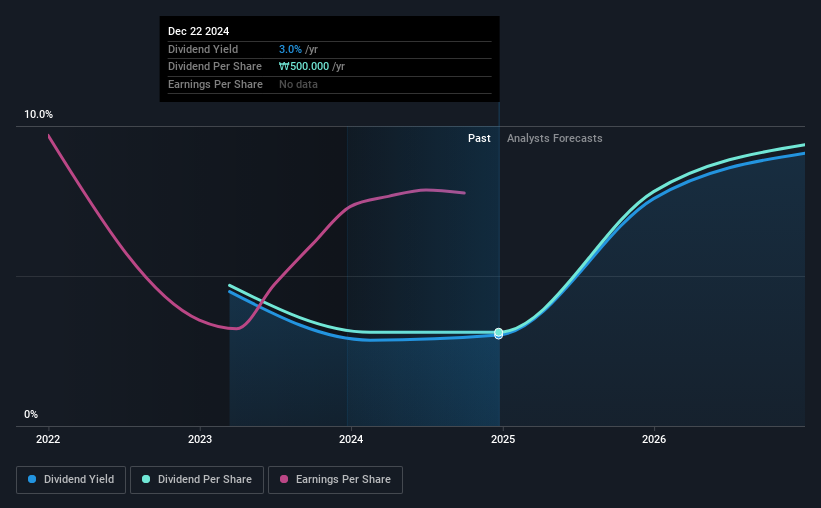821x508 pixels.
Task: Click the blue Dividend Yield legend dot
Action: click(32, 479)
